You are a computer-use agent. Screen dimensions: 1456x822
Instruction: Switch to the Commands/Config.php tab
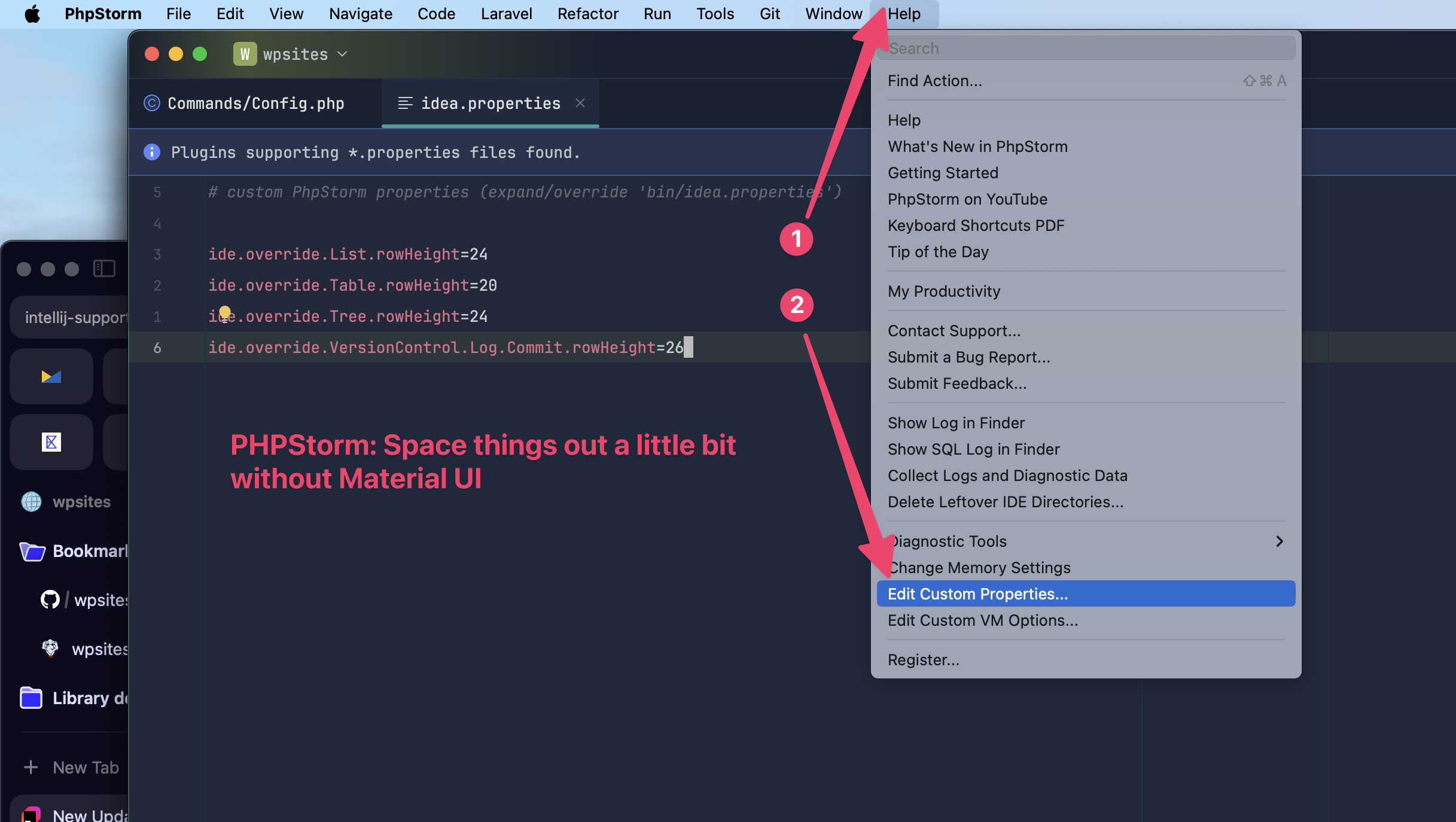coord(255,103)
